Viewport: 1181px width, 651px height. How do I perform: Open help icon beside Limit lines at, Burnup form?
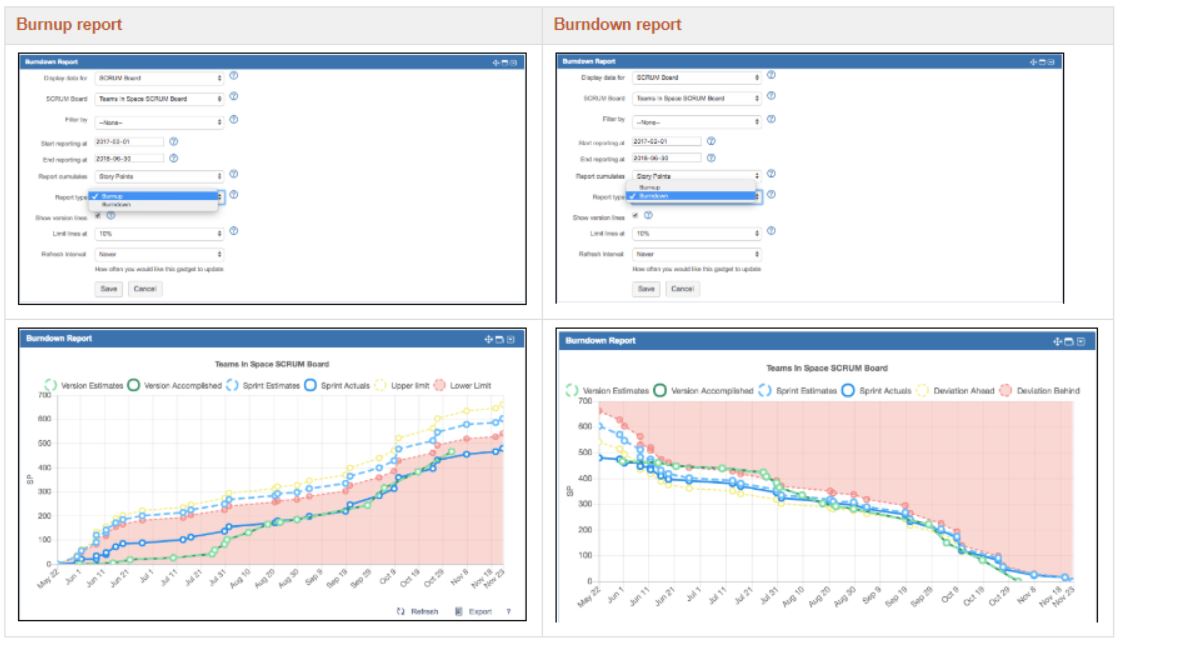pyautogui.click(x=233, y=231)
